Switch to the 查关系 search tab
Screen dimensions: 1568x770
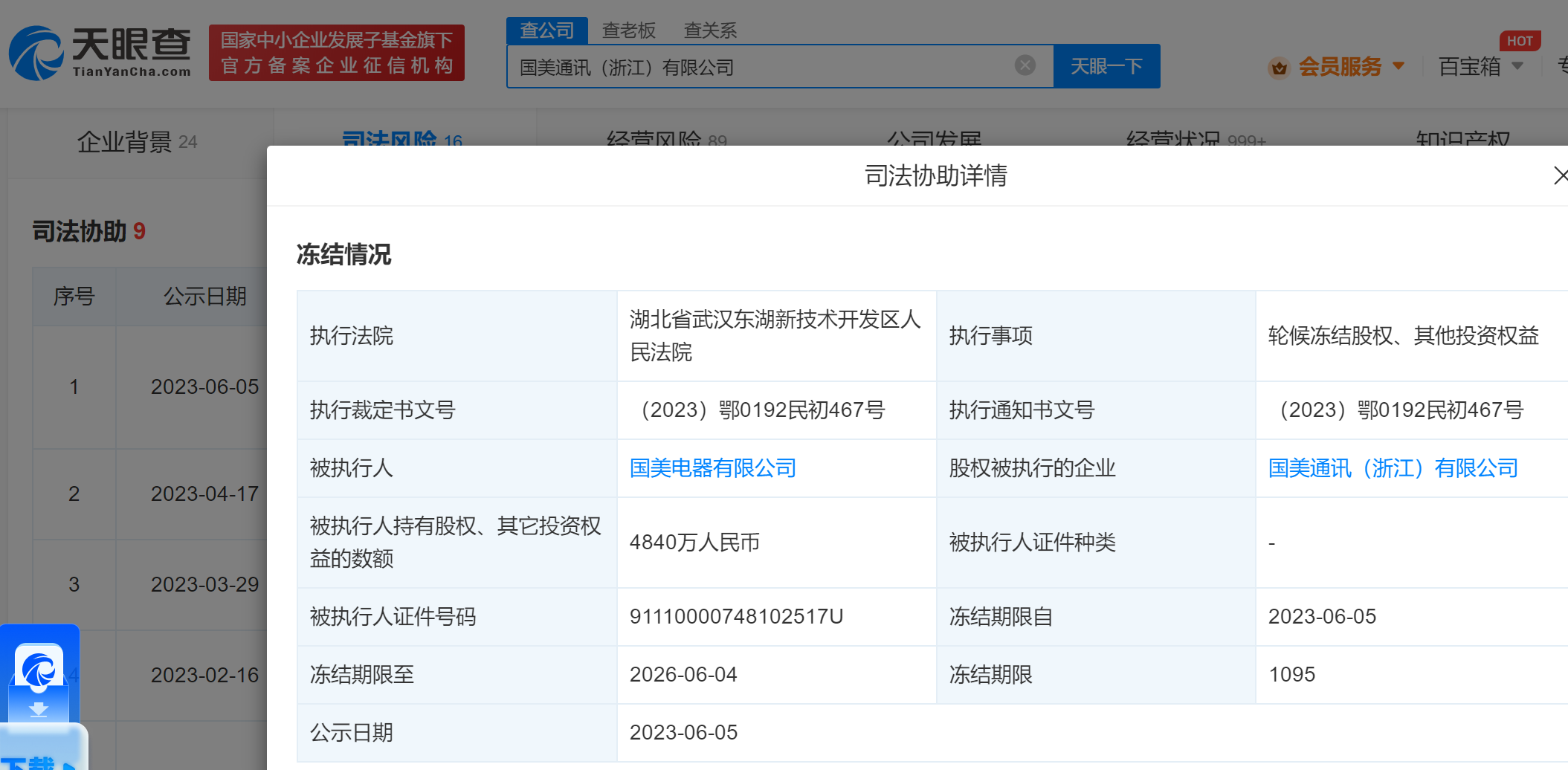[x=710, y=30]
